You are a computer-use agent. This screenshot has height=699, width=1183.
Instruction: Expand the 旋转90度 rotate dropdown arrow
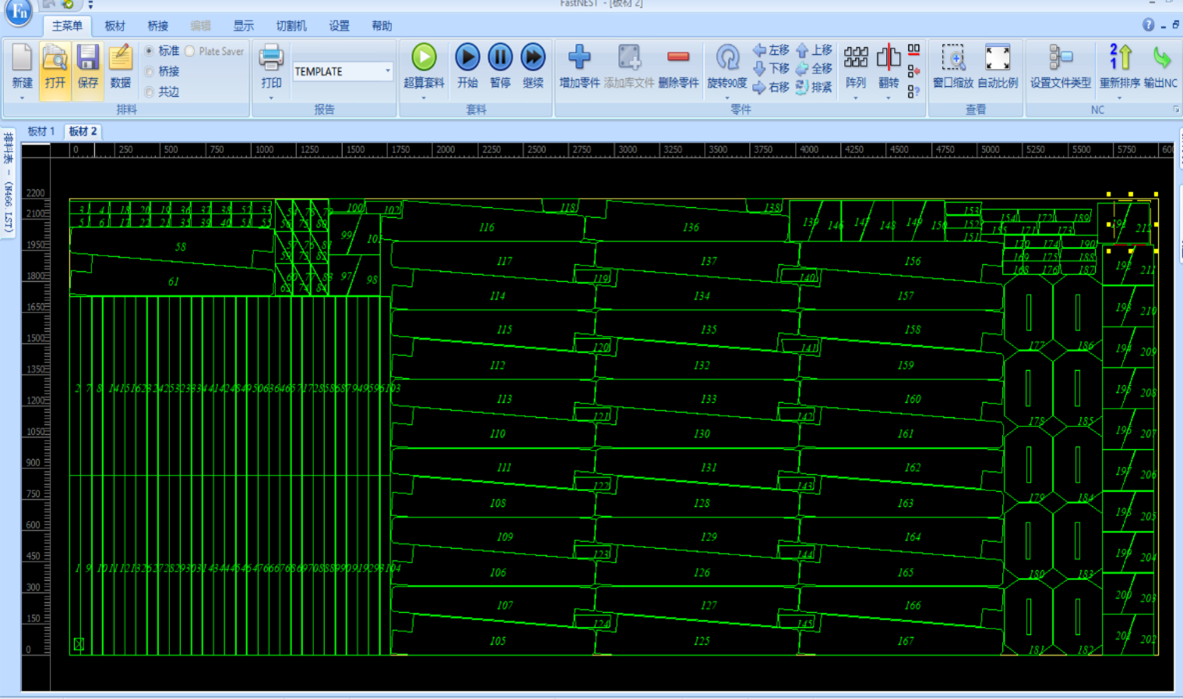point(727,98)
